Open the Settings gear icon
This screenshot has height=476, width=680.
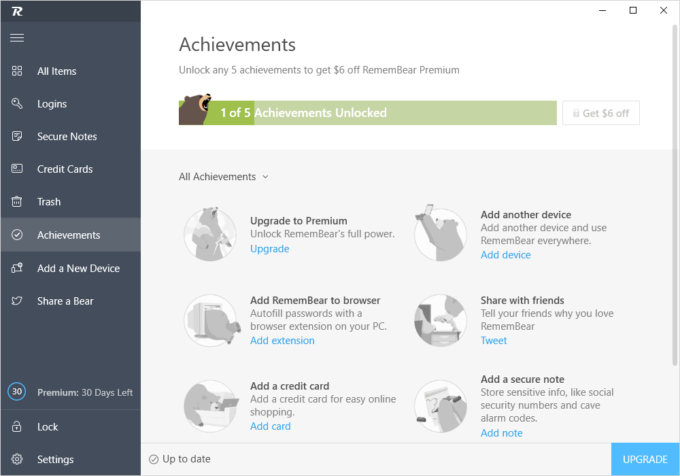[x=17, y=459]
